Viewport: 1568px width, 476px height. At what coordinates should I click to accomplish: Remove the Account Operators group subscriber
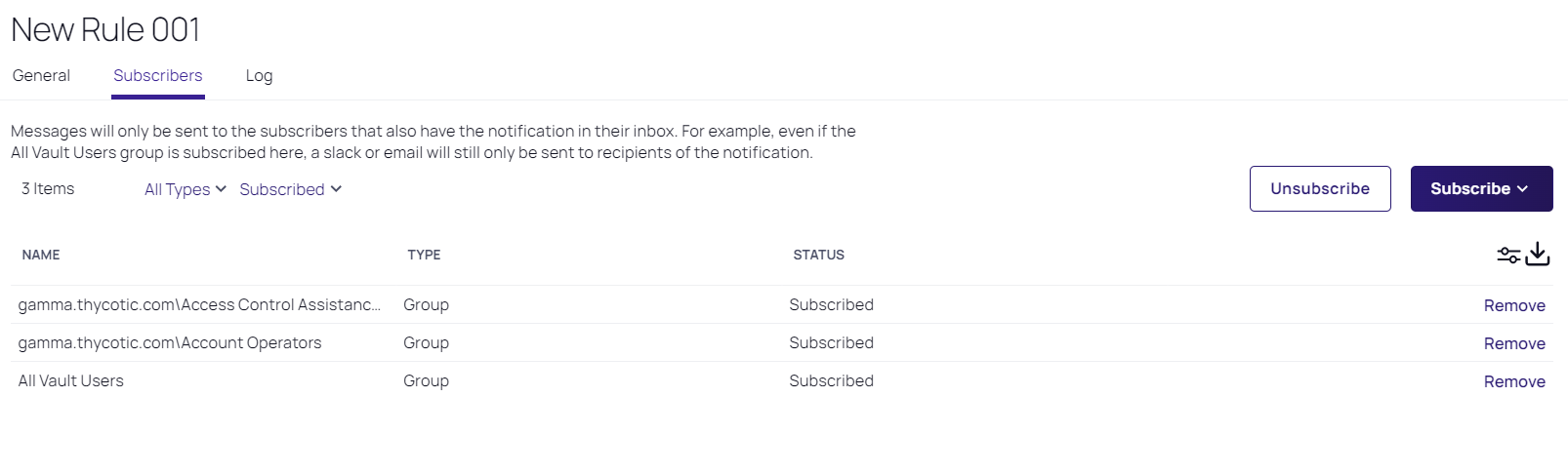pyautogui.click(x=1513, y=343)
